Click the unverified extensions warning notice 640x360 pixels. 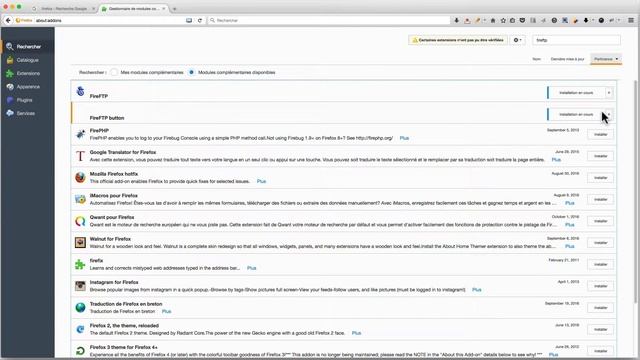tap(458, 40)
